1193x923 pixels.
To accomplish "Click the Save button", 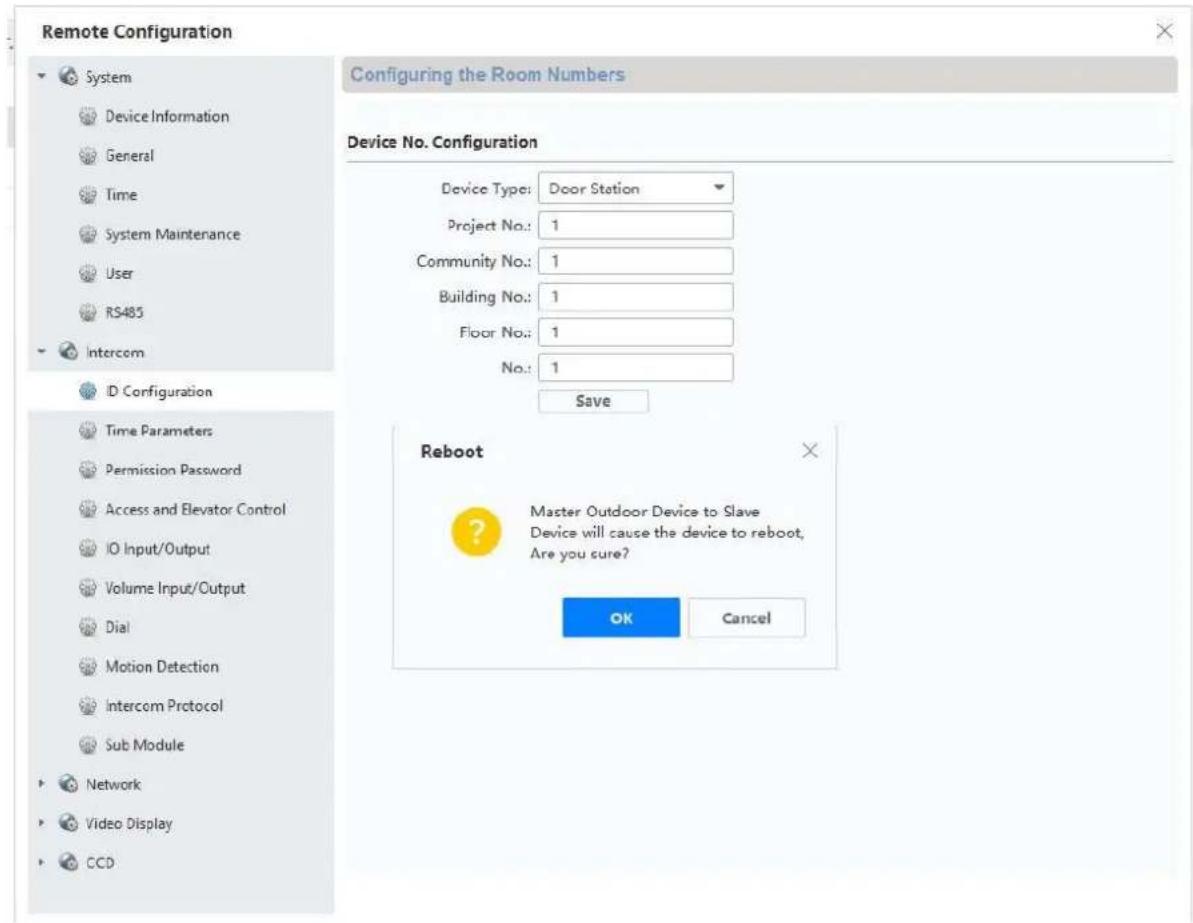I will [x=593, y=401].
